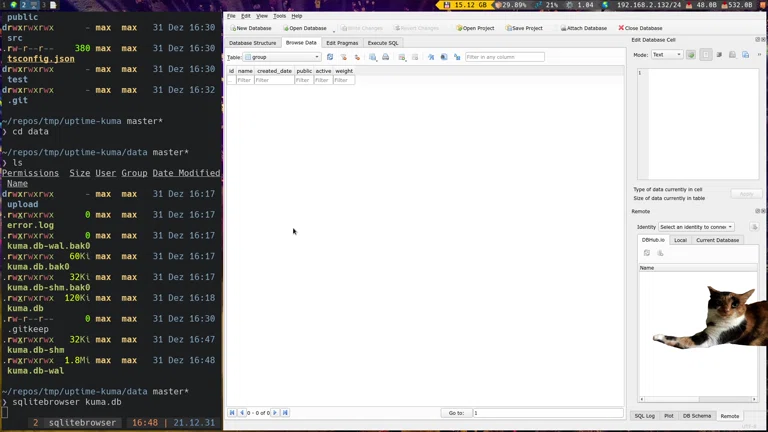Click the refresh icon under the DBHub.io tab

pyautogui.click(x=647, y=253)
